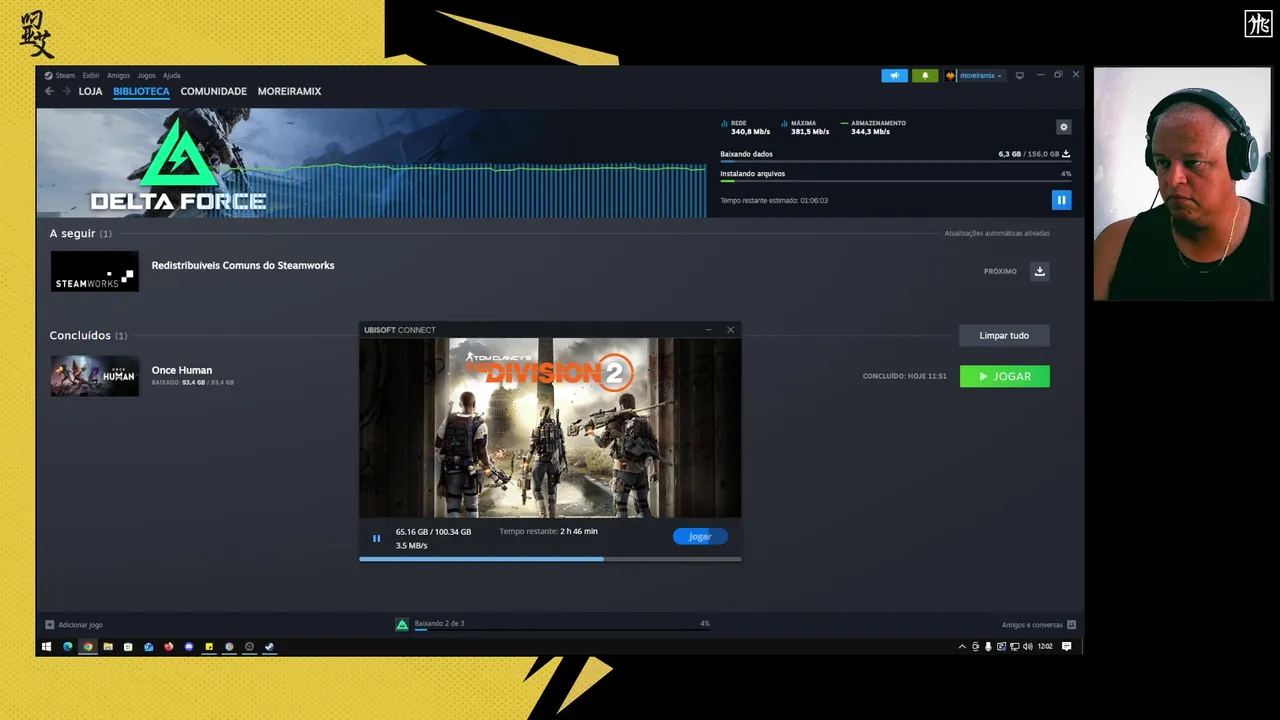Open the COMUNIDADE tab
Viewport: 1280px width, 720px height.
pos(213,91)
